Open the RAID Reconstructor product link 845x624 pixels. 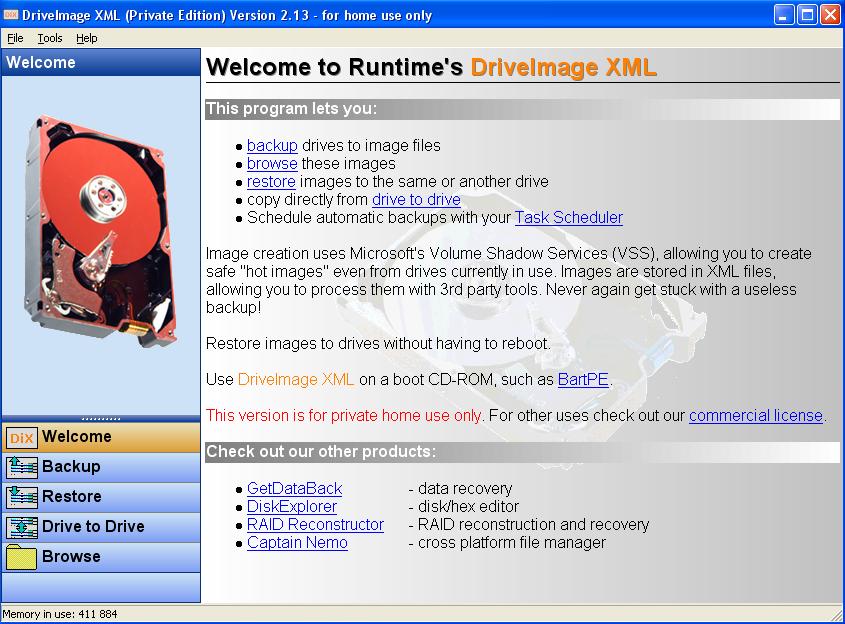pos(315,525)
